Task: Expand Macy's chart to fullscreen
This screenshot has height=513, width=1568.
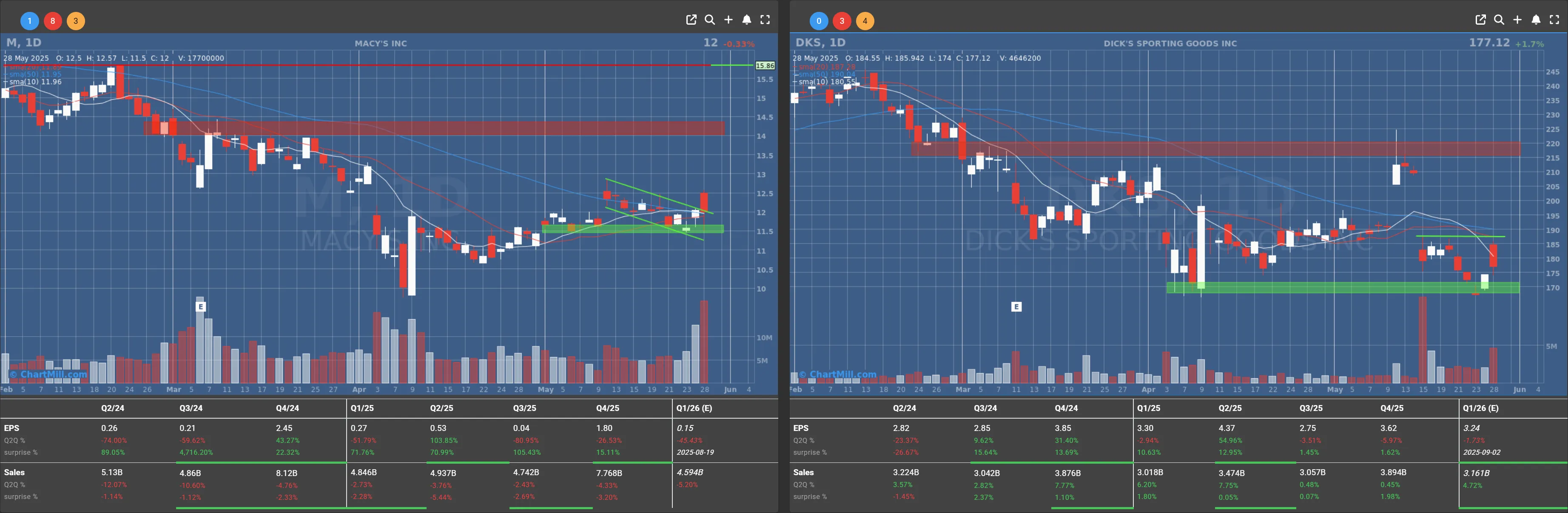Action: [x=765, y=20]
